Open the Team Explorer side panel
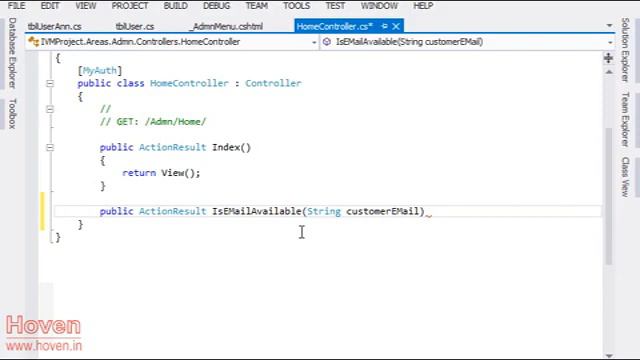This screenshot has height=360, width=640. [625, 120]
